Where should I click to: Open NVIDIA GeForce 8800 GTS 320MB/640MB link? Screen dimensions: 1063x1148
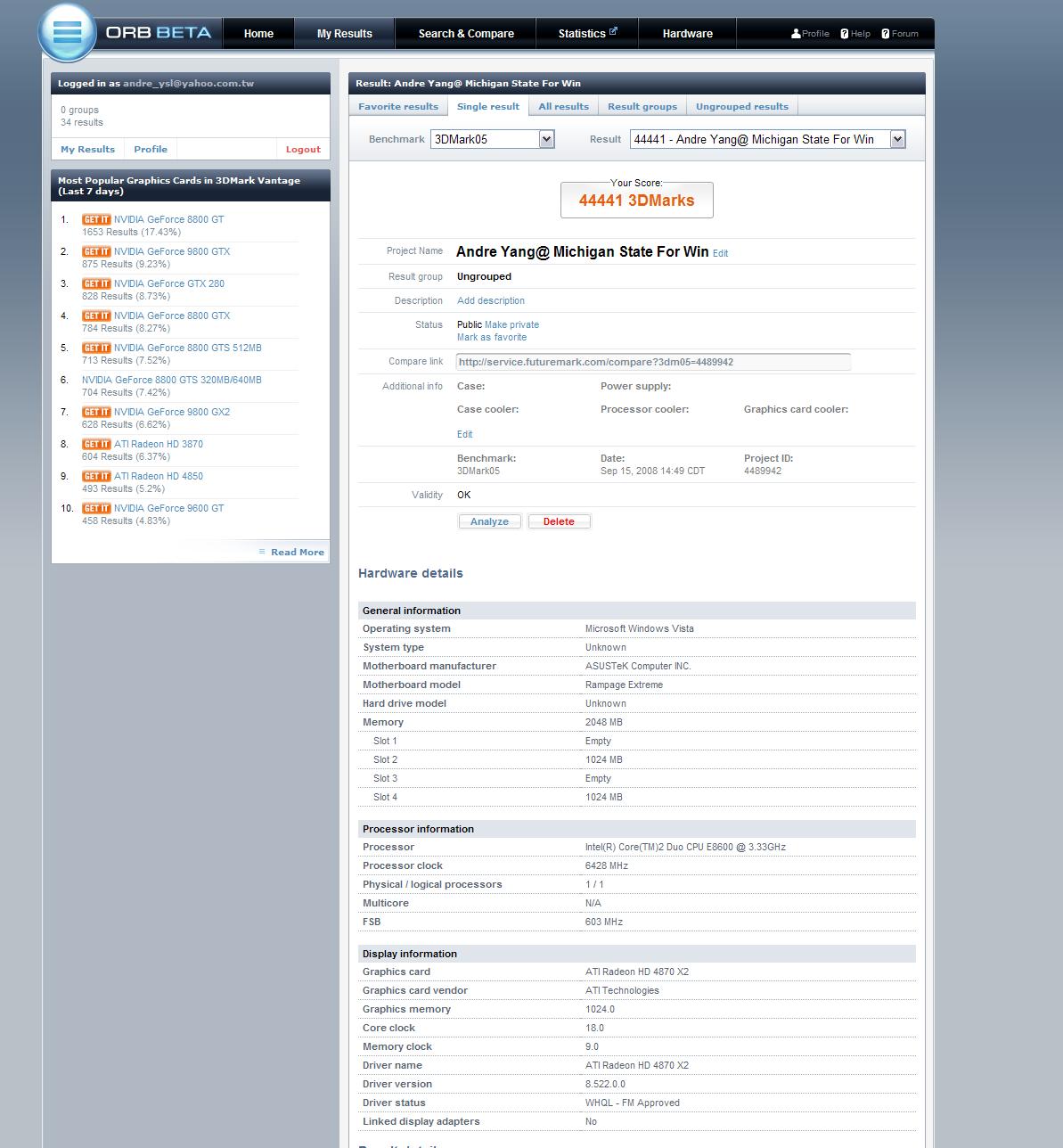(x=172, y=380)
